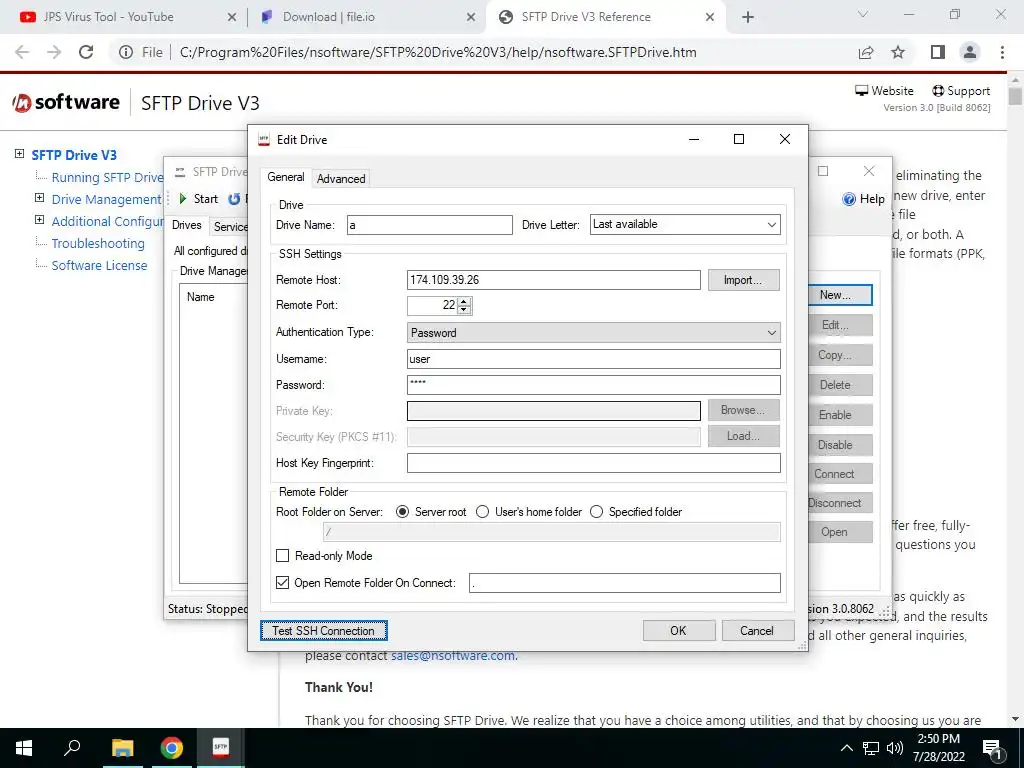Open the notification center icon
Screen dimensions: 1024x768
[x=992, y=749]
